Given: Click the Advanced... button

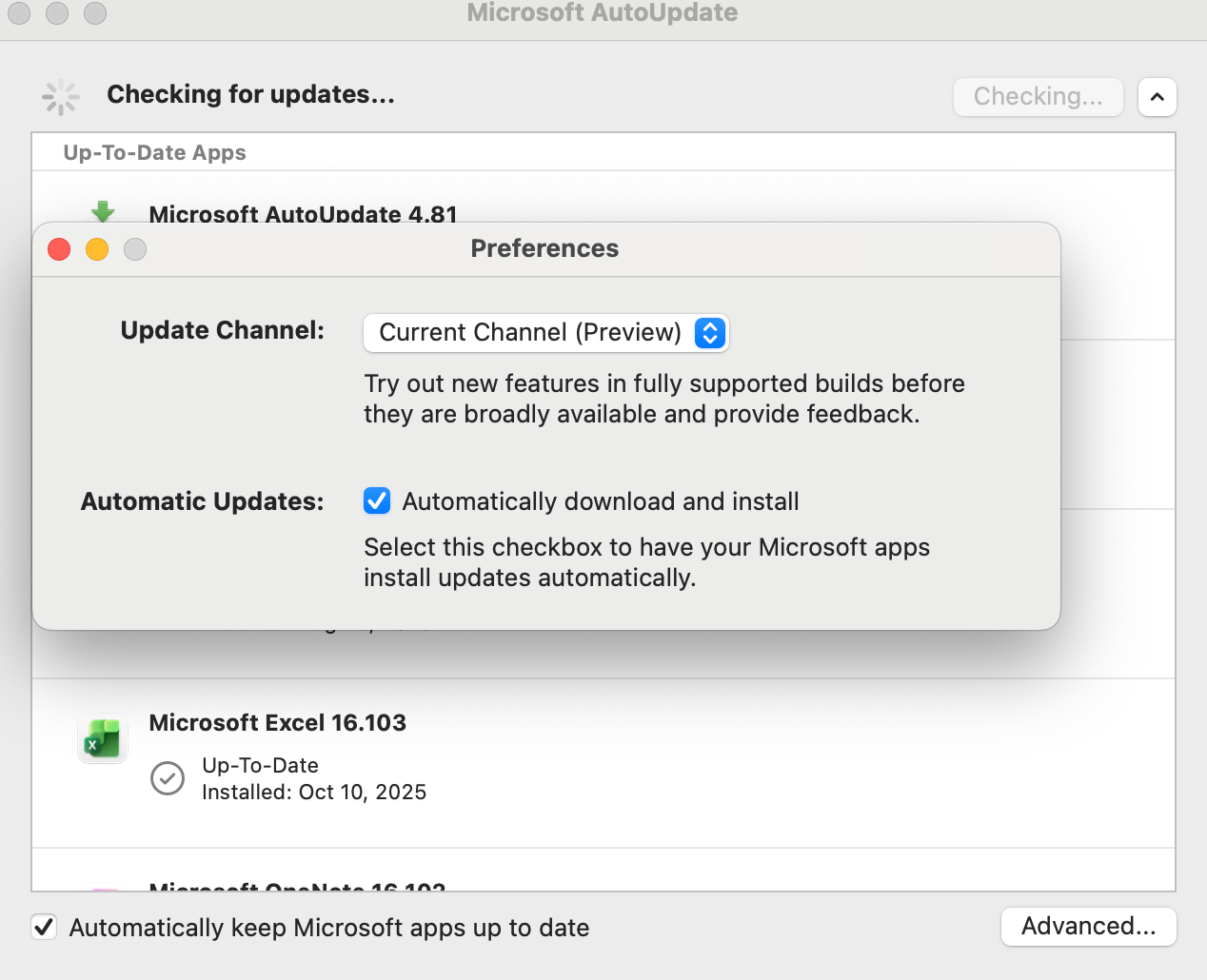Looking at the screenshot, I should 1089,927.
